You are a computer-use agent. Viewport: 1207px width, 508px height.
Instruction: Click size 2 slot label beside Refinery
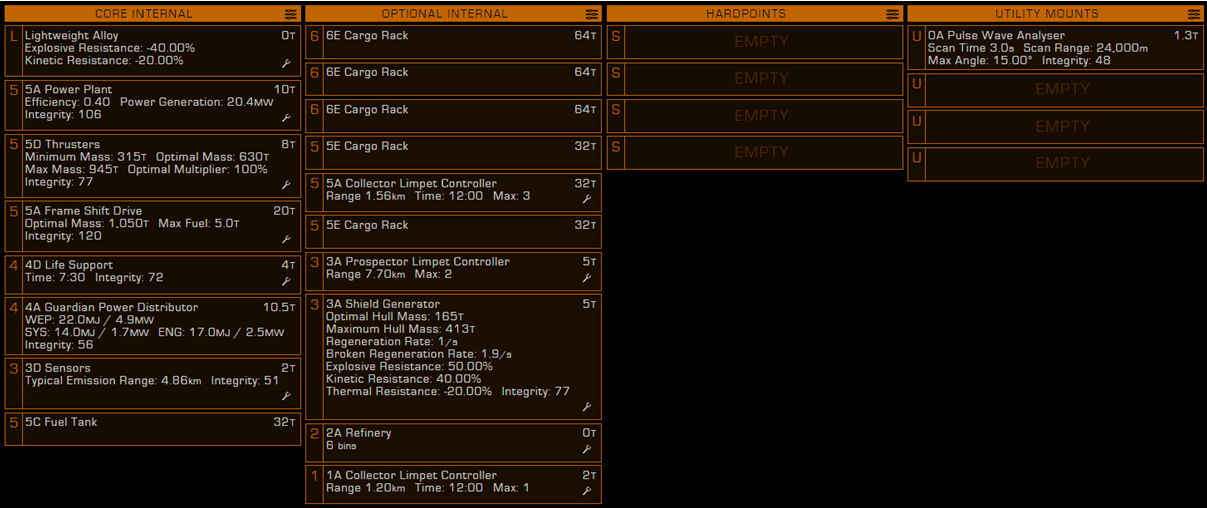pyautogui.click(x=315, y=434)
